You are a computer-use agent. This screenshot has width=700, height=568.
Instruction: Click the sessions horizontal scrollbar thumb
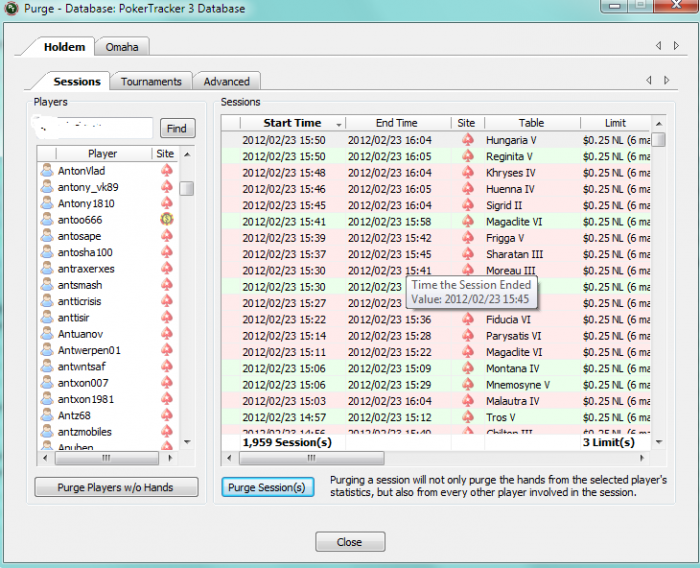312,458
